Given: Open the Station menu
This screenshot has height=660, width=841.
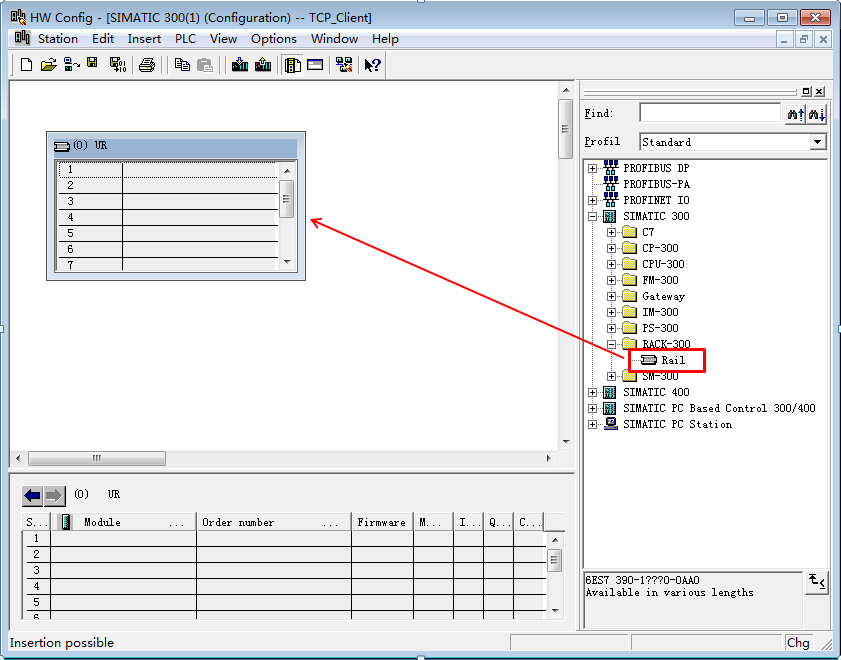Looking at the screenshot, I should pos(57,39).
